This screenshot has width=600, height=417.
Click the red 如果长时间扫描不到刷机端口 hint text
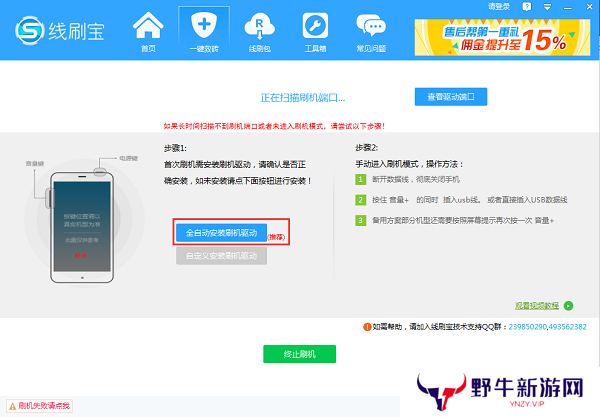[274, 126]
